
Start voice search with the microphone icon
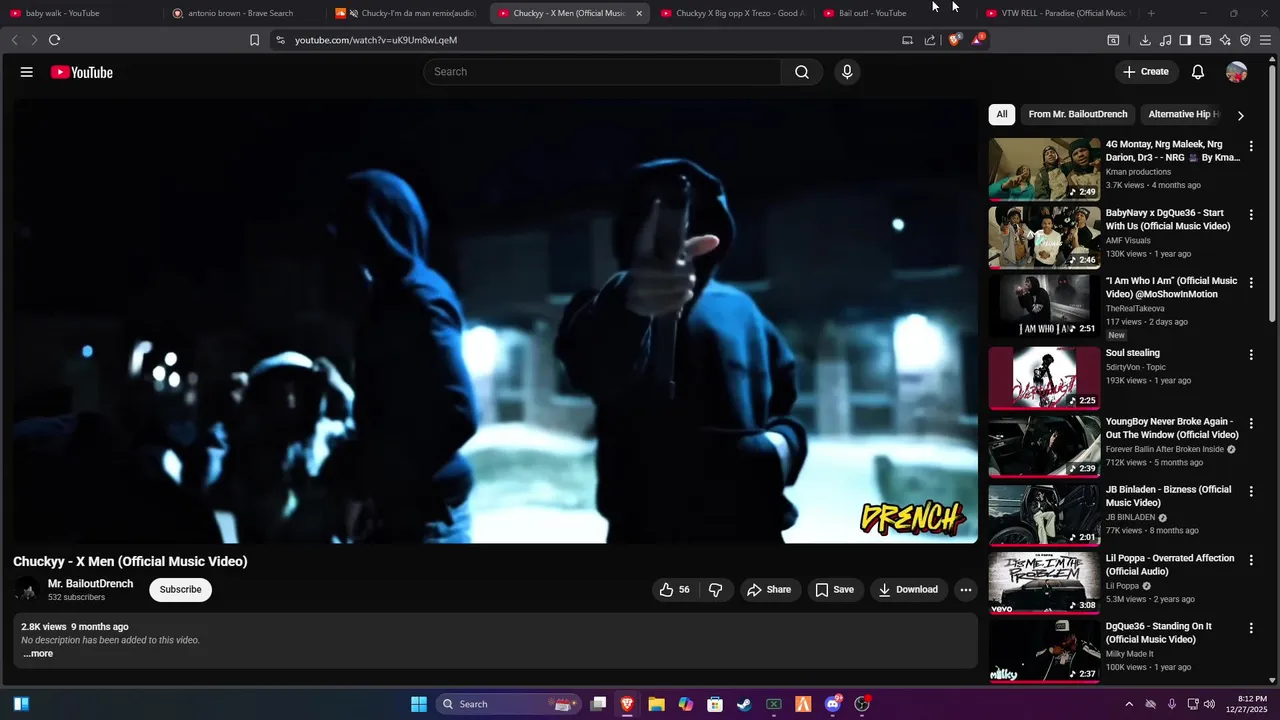pos(847,72)
